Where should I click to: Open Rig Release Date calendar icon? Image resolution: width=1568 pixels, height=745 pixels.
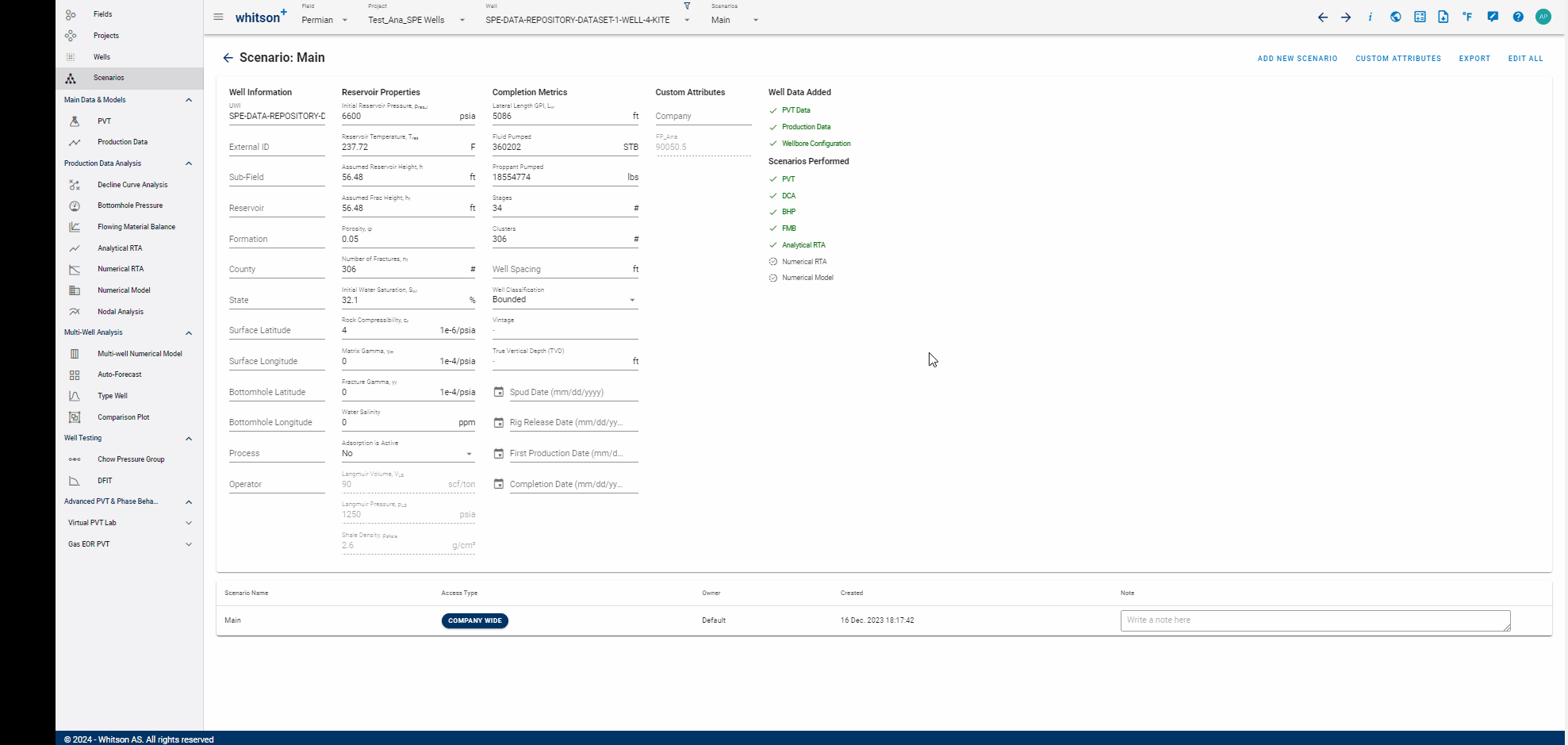click(499, 423)
